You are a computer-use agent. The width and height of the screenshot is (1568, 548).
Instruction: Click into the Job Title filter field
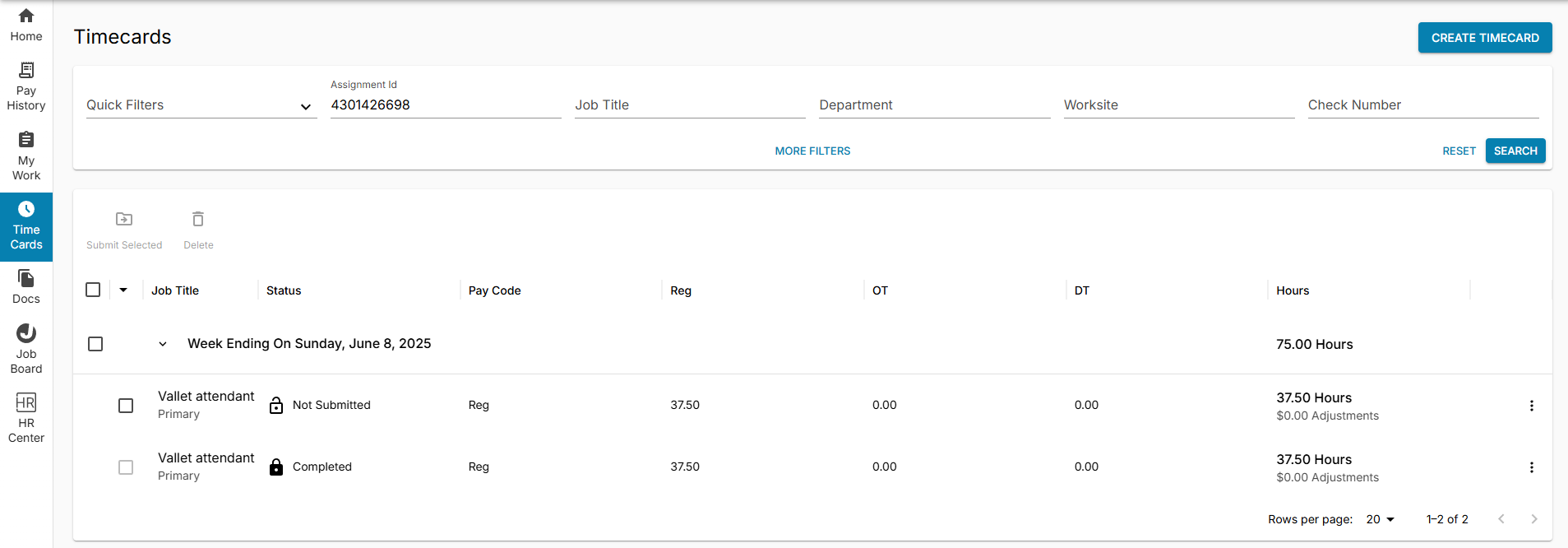click(689, 105)
